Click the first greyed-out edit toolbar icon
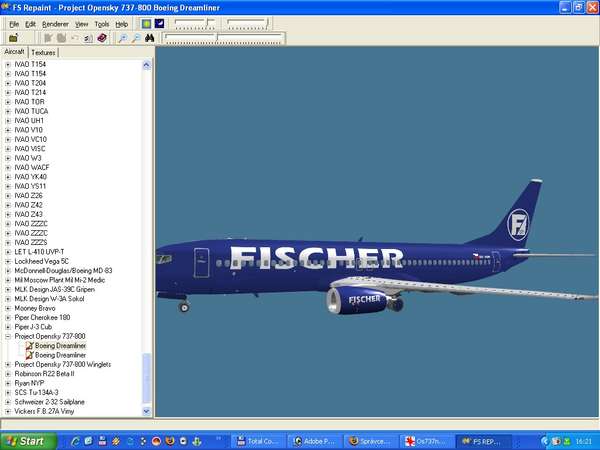The height and width of the screenshot is (450, 600). [48, 38]
